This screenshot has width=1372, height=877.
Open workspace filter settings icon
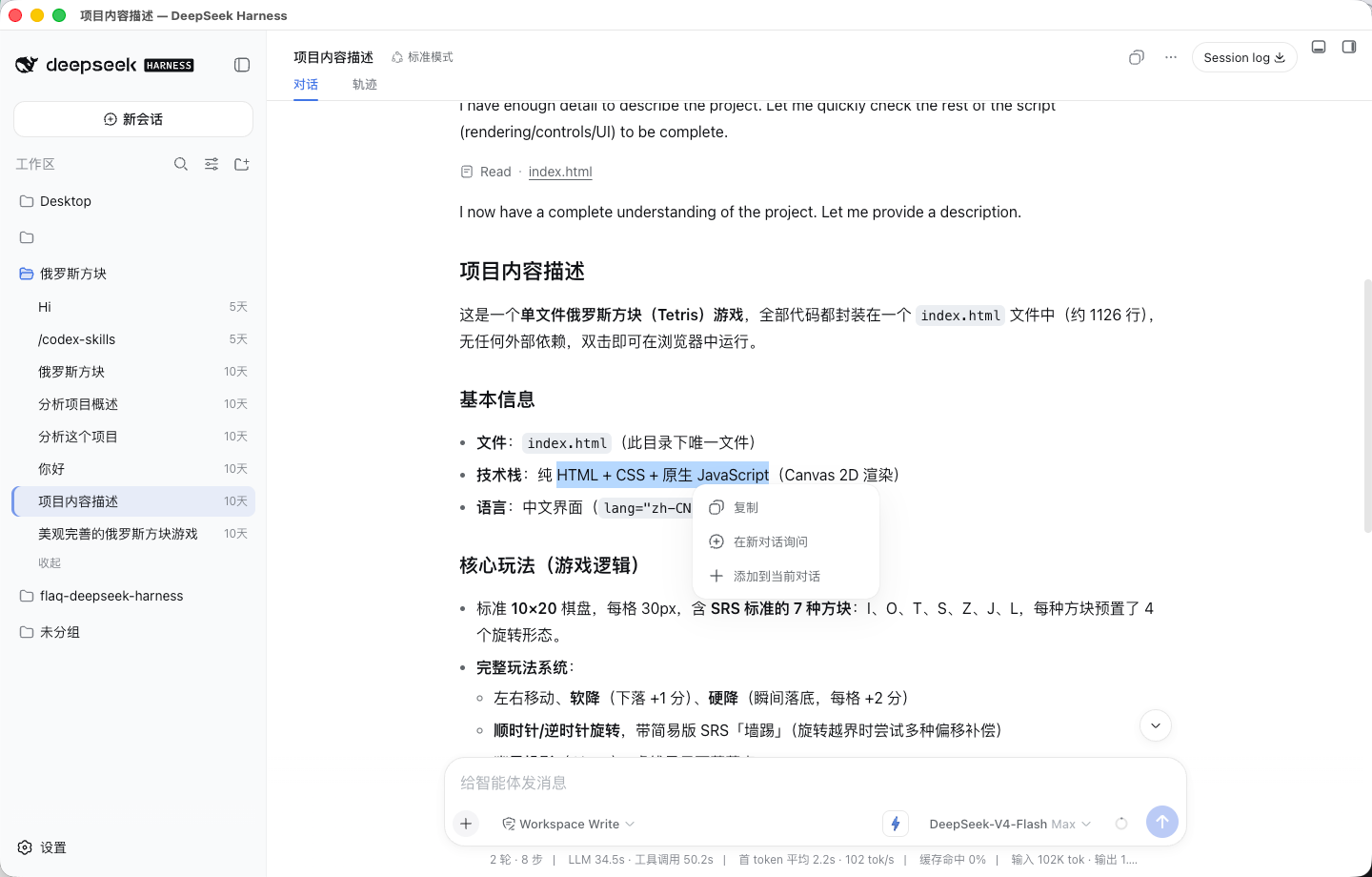212,164
